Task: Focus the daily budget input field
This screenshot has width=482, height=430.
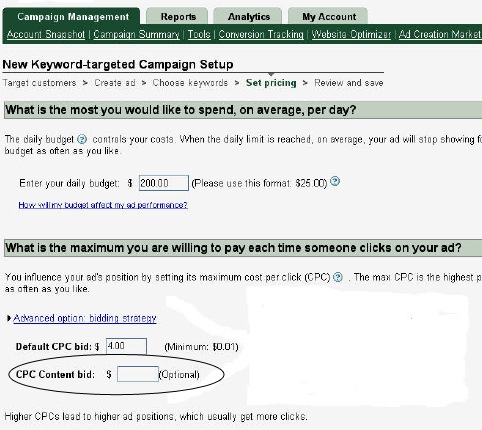Action: point(164,183)
